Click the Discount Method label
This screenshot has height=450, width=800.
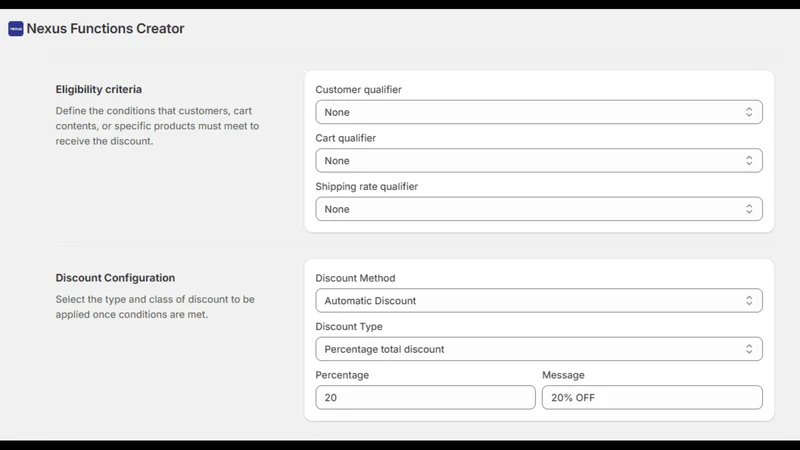(355, 278)
